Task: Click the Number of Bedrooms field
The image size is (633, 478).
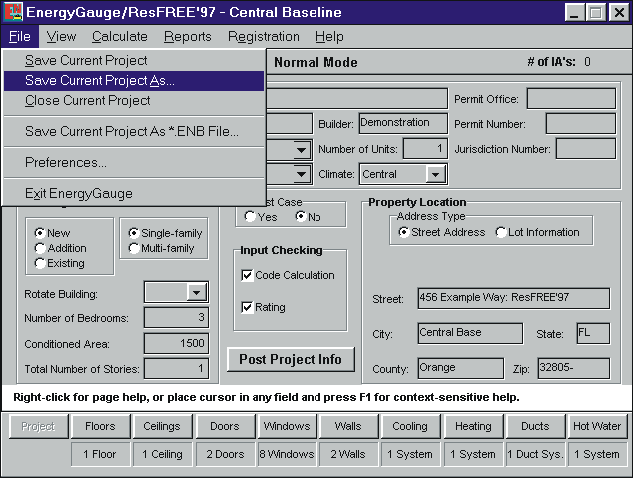Action: (176, 317)
